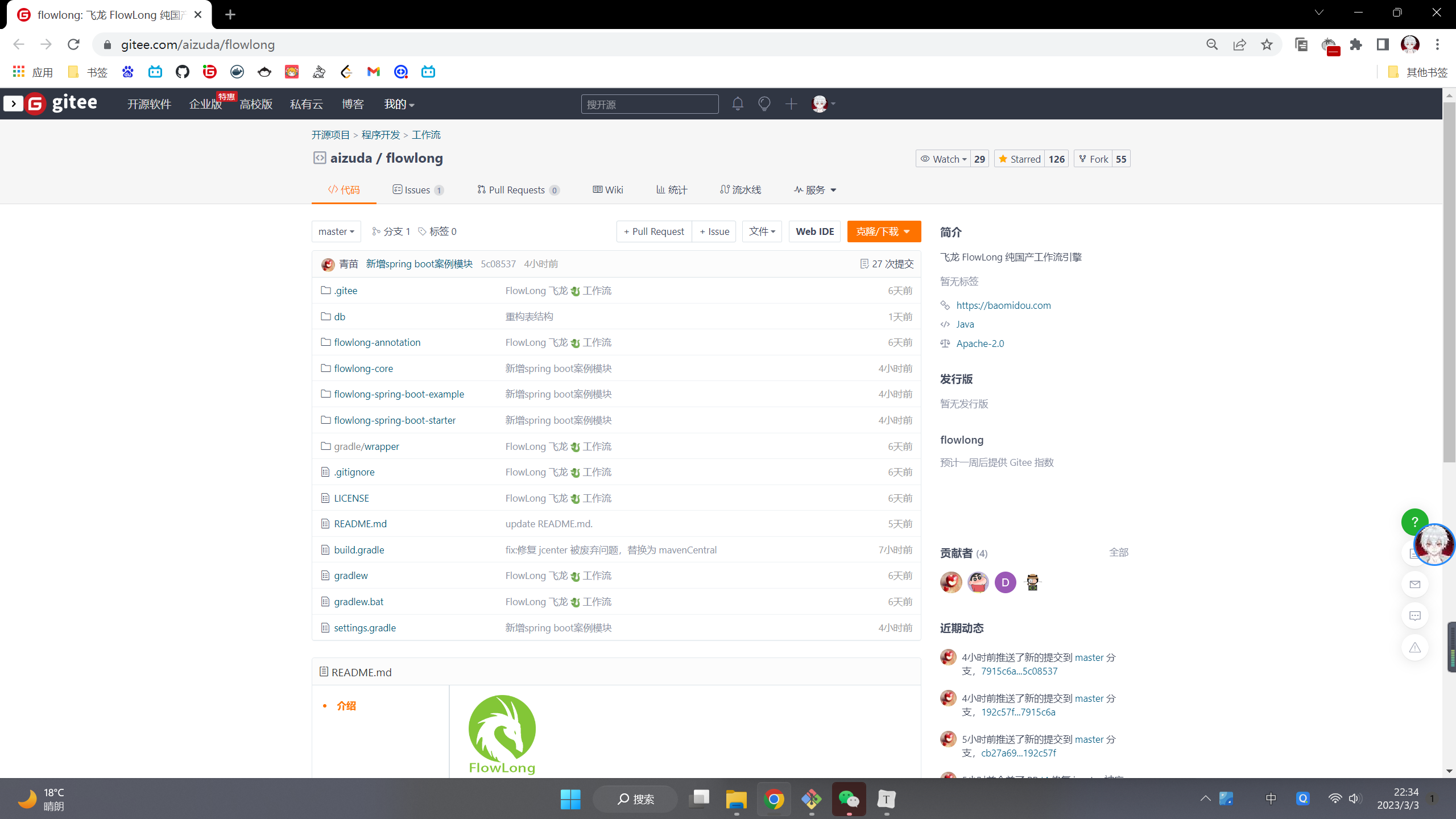1456x819 pixels.
Task: Open the taskbar search box
Action: click(635, 799)
